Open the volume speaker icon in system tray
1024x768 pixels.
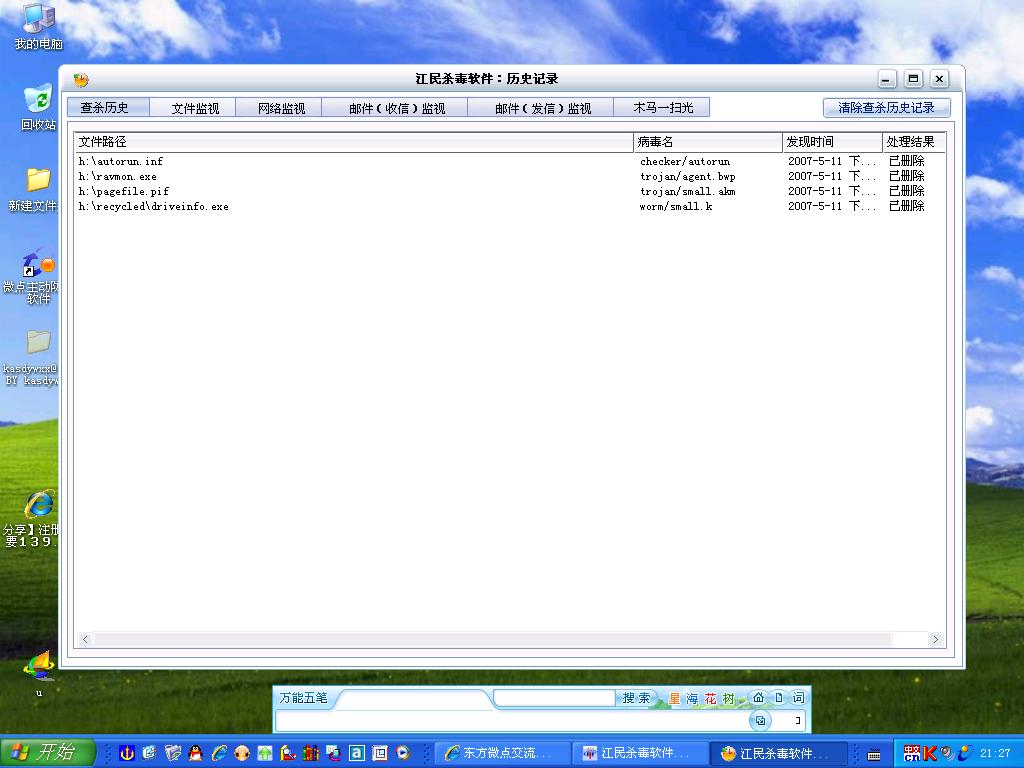(x=947, y=753)
